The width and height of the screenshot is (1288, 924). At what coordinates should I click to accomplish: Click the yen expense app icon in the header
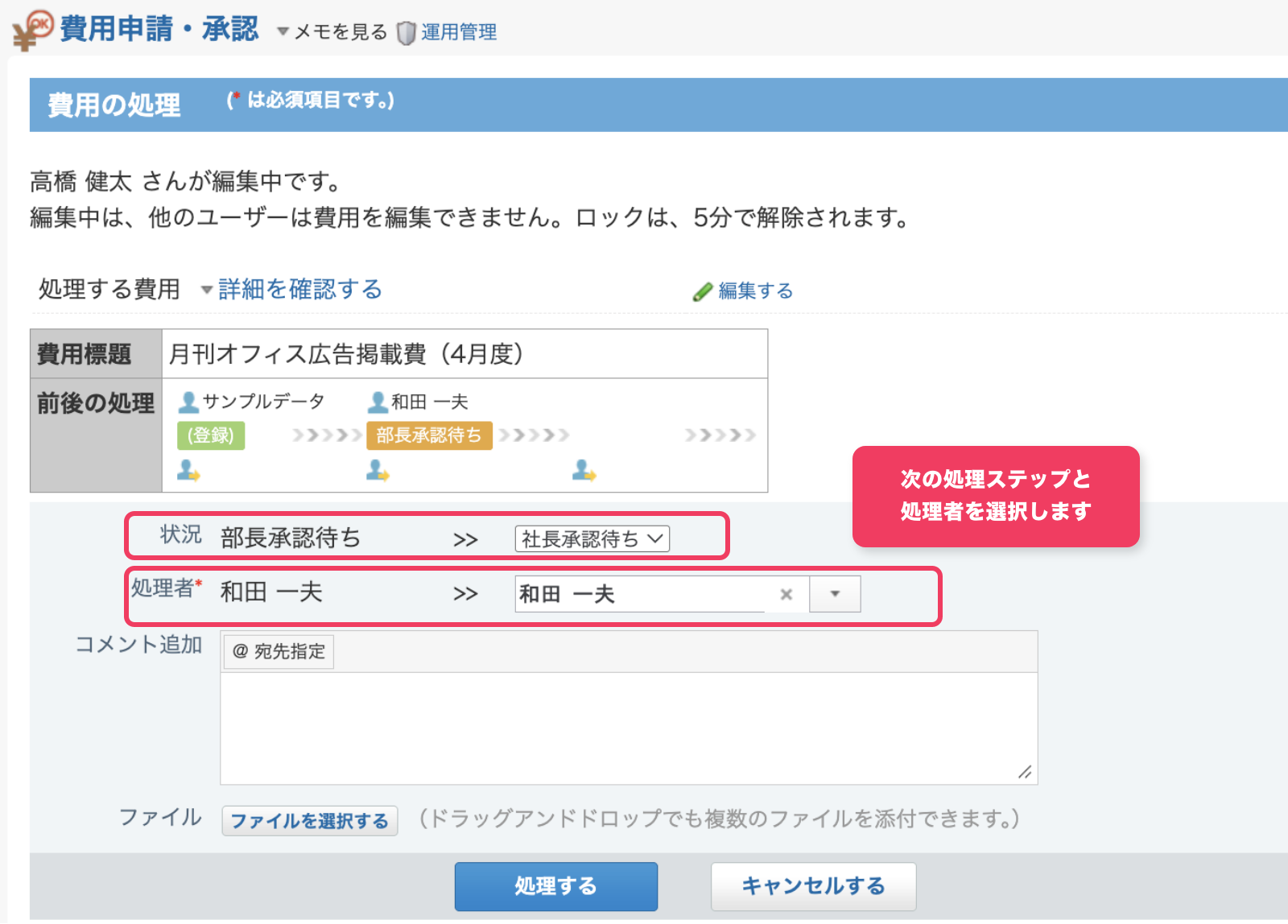point(32,29)
